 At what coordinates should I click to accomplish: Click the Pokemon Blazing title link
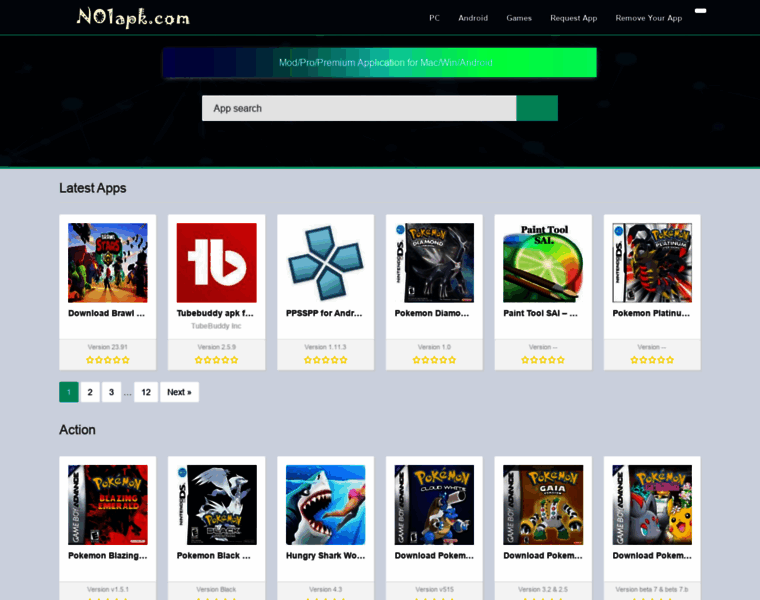click(108, 555)
